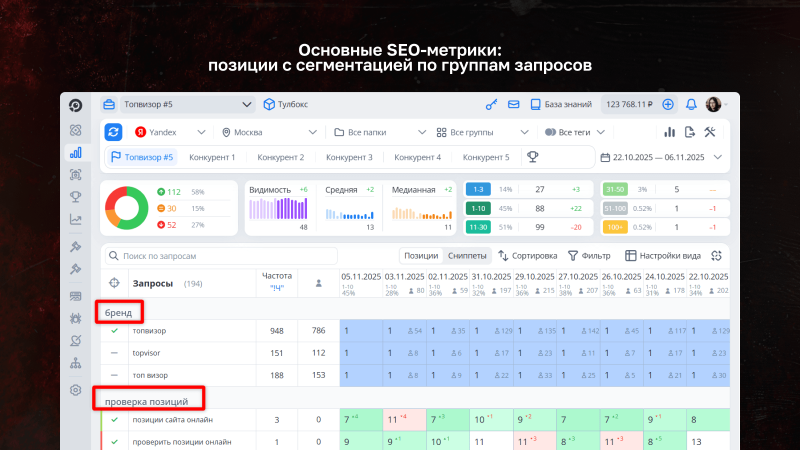
Task: Open the chart view icon
Action: click(x=669, y=132)
